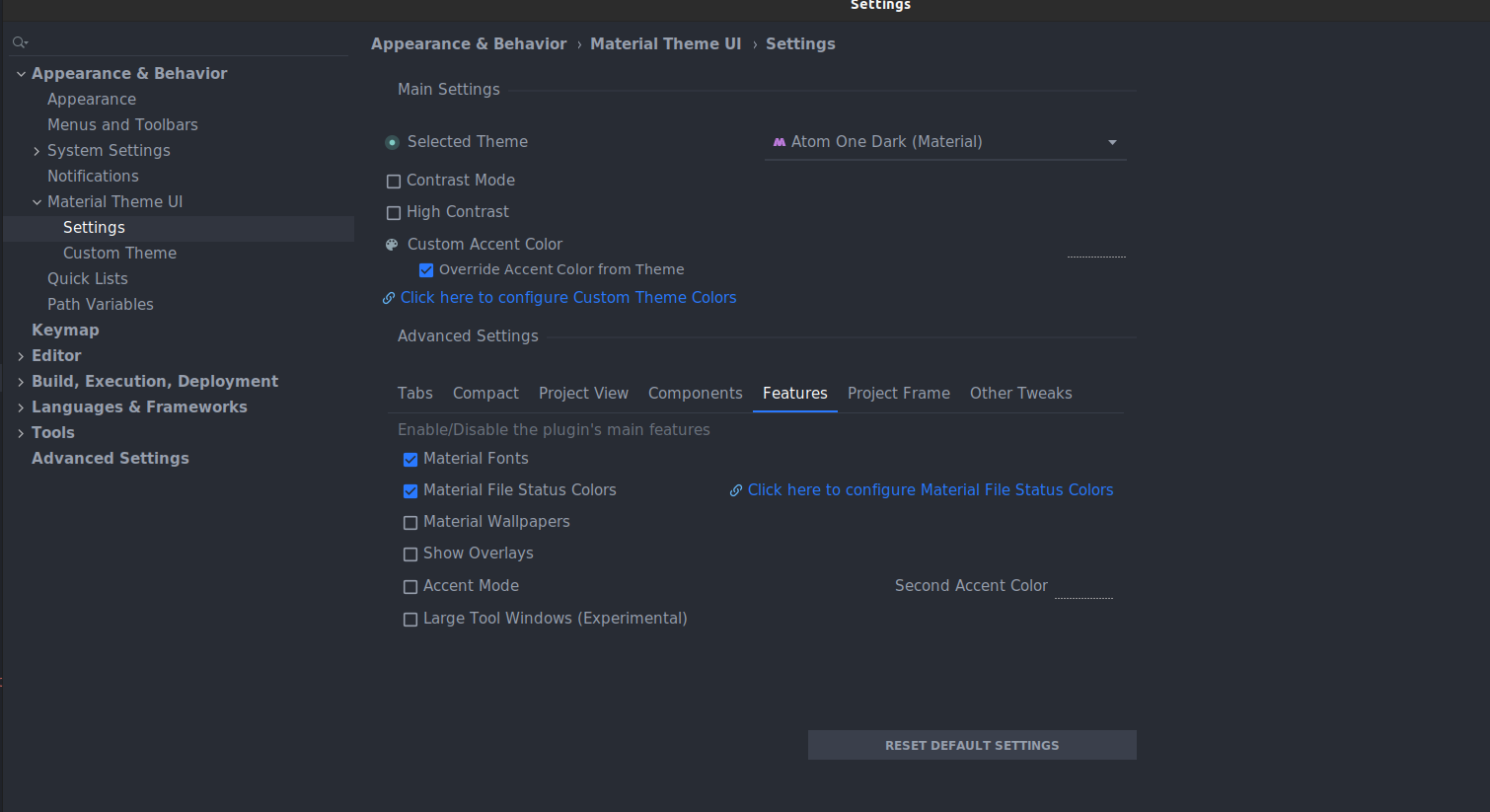Enable Material Wallpapers checkbox
Image resolution: width=1490 pixels, height=812 pixels.
point(410,523)
